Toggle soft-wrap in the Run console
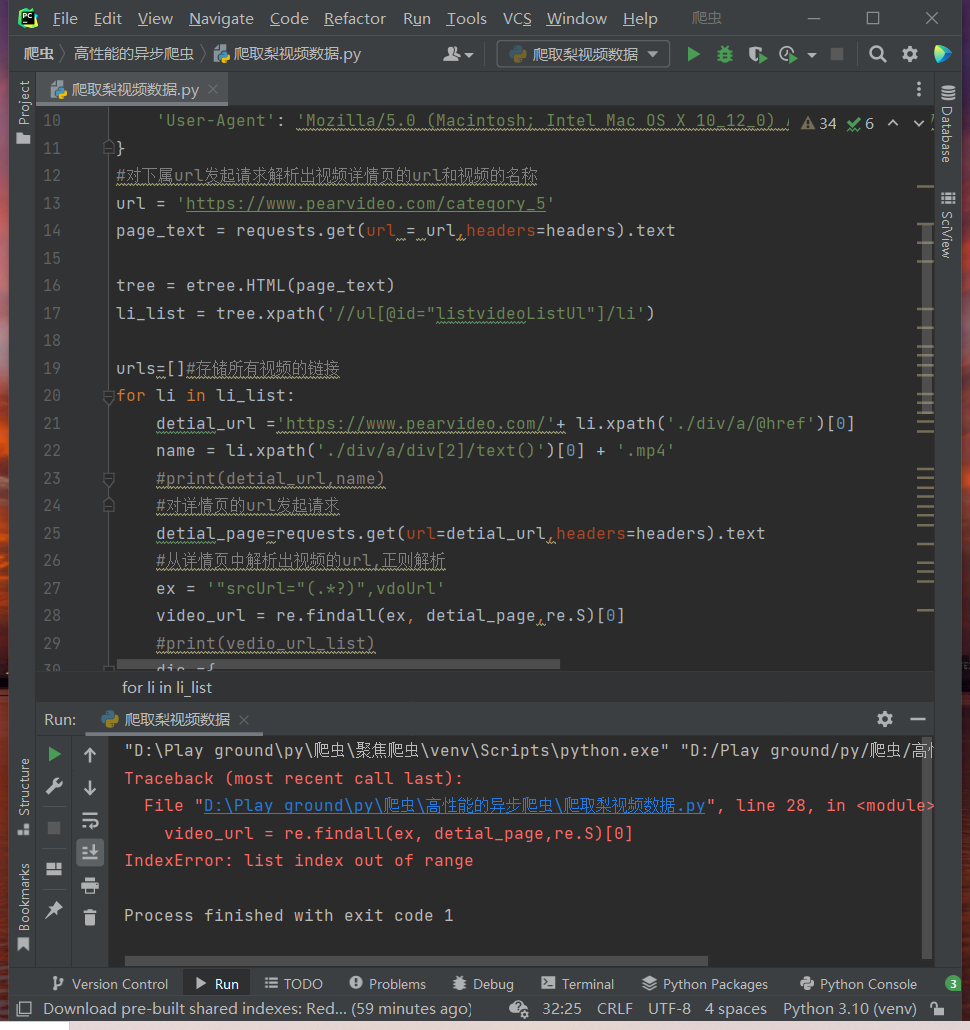The width and height of the screenshot is (970, 1030). (x=90, y=820)
